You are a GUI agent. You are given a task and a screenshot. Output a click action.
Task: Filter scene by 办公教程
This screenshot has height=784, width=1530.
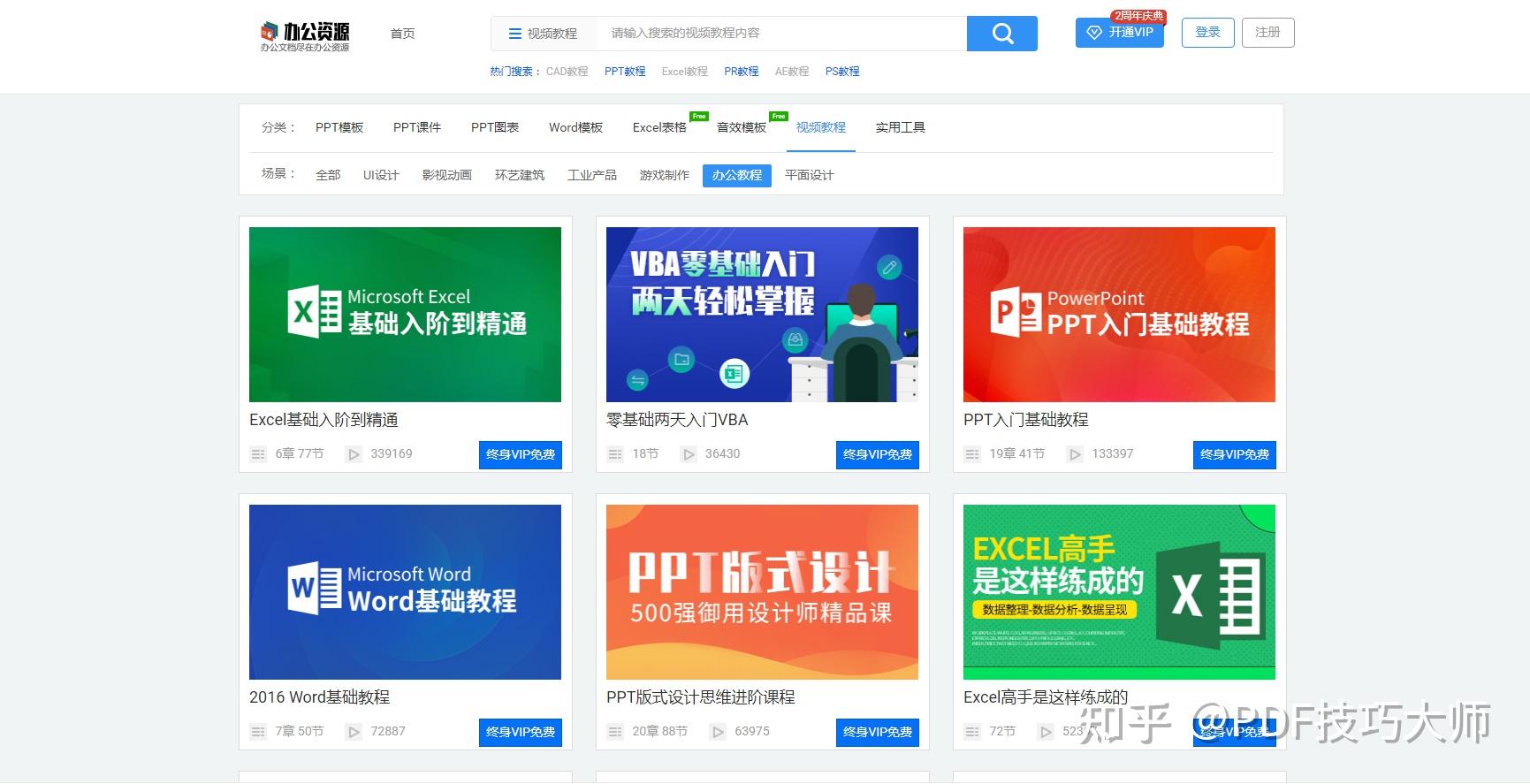pyautogui.click(x=737, y=176)
